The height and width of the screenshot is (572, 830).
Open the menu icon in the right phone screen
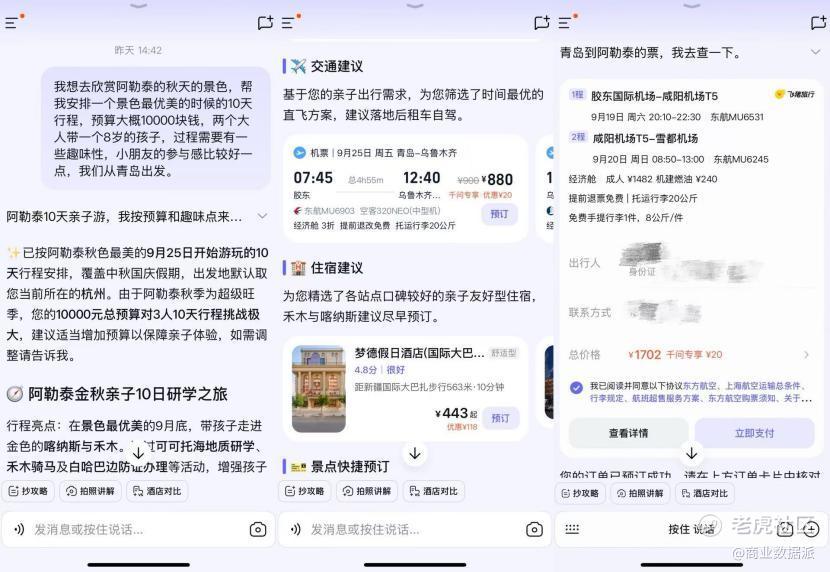coord(565,22)
